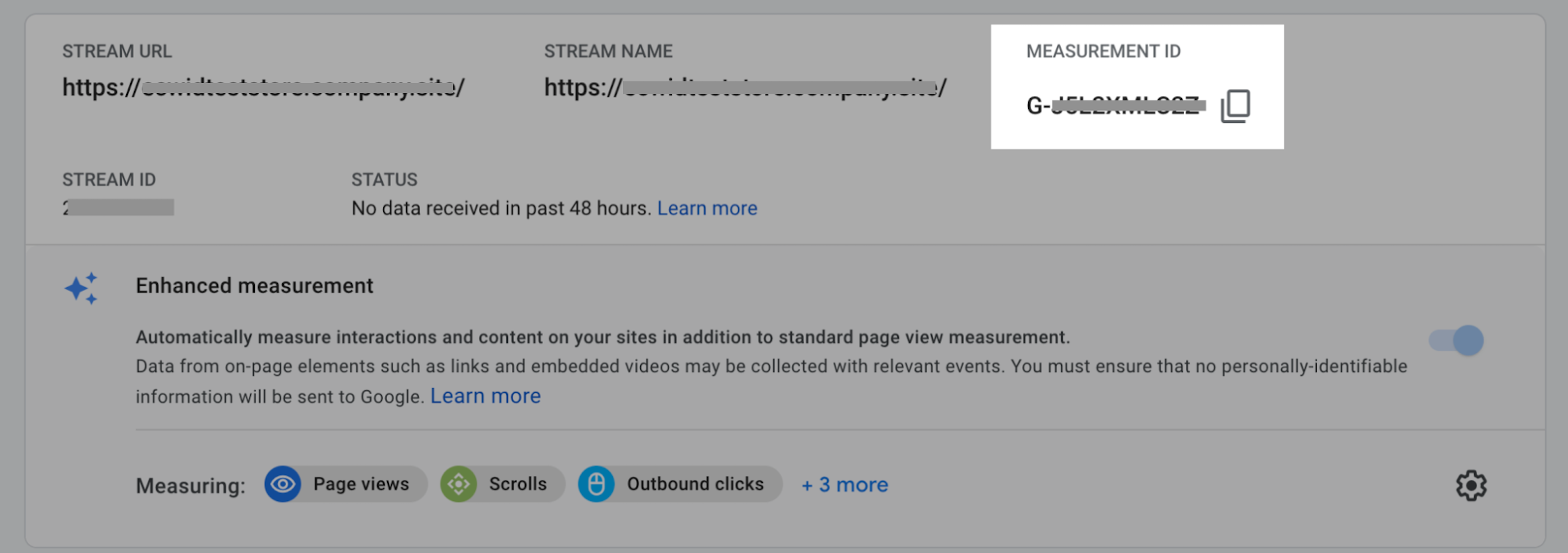
Task: Click the green Scrolls icon
Action: coord(459,484)
